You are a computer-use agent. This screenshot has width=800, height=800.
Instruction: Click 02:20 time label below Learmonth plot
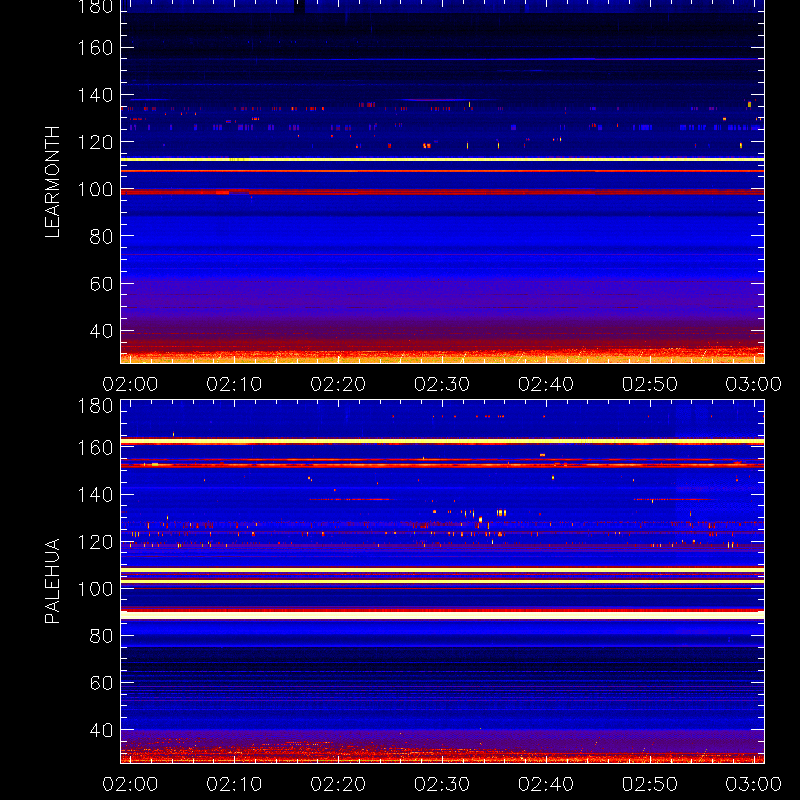click(x=338, y=384)
